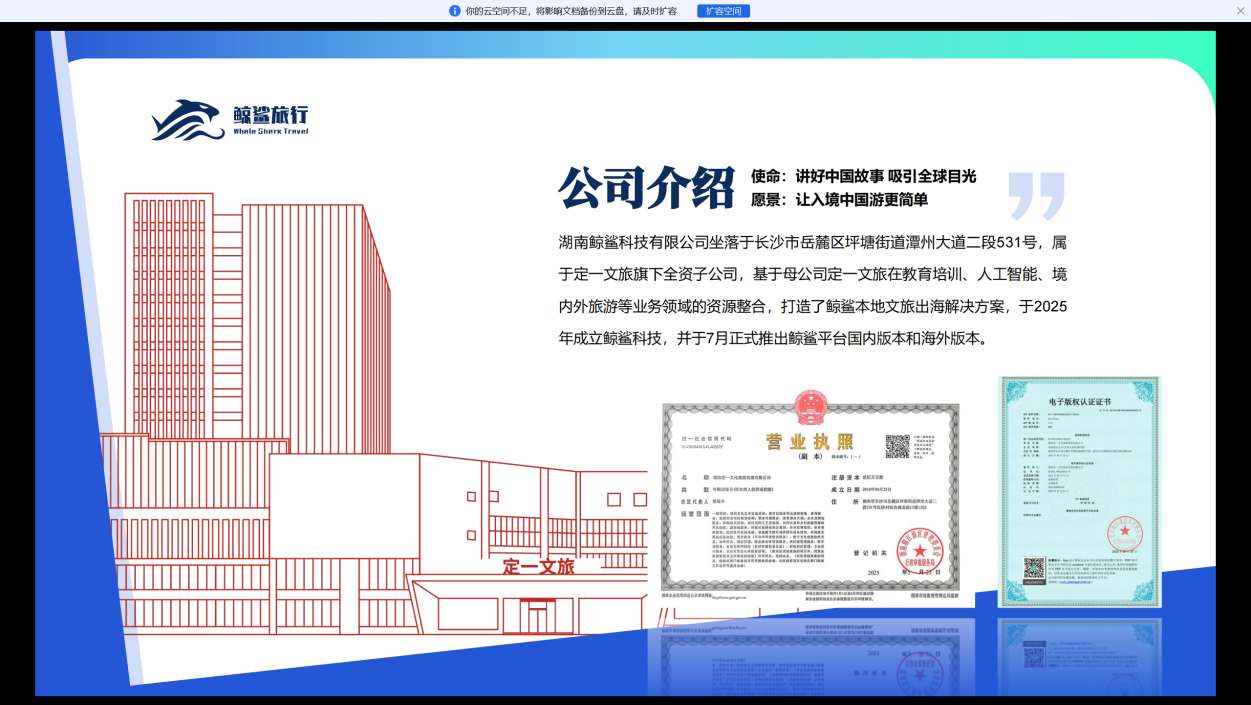This screenshot has height=705, width=1251.
Task: Click the blue info icon in notification bar
Action: tap(455, 11)
